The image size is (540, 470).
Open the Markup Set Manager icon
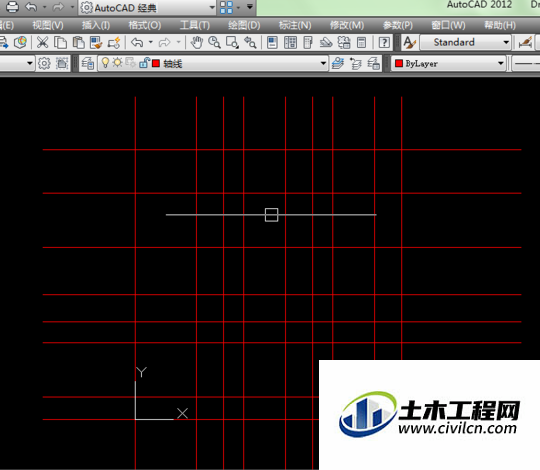[344, 43]
